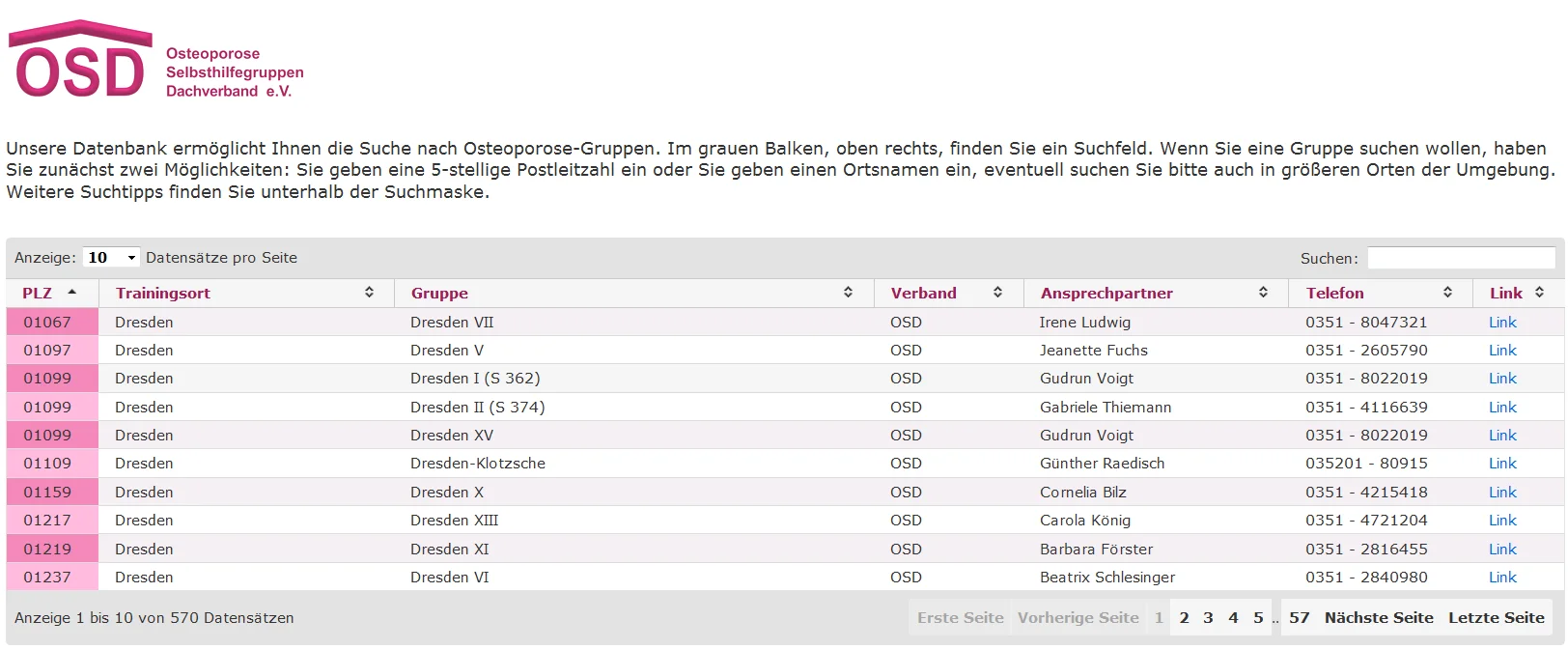This screenshot has width=1568, height=649.
Task: Open Link for Dresden VII row
Action: (1502, 323)
